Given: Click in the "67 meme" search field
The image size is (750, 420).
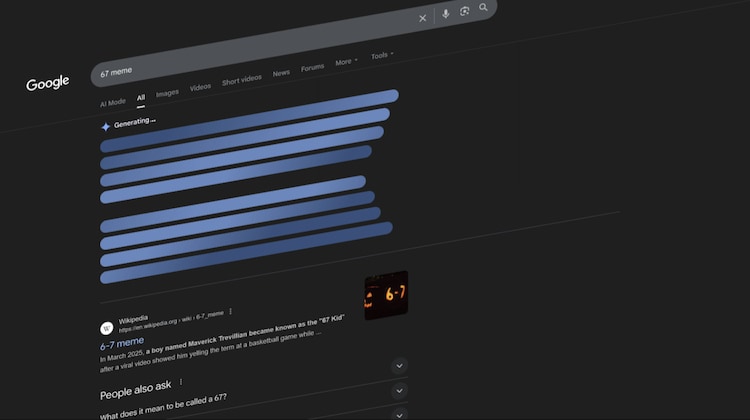Looking at the screenshot, I should coord(250,50).
